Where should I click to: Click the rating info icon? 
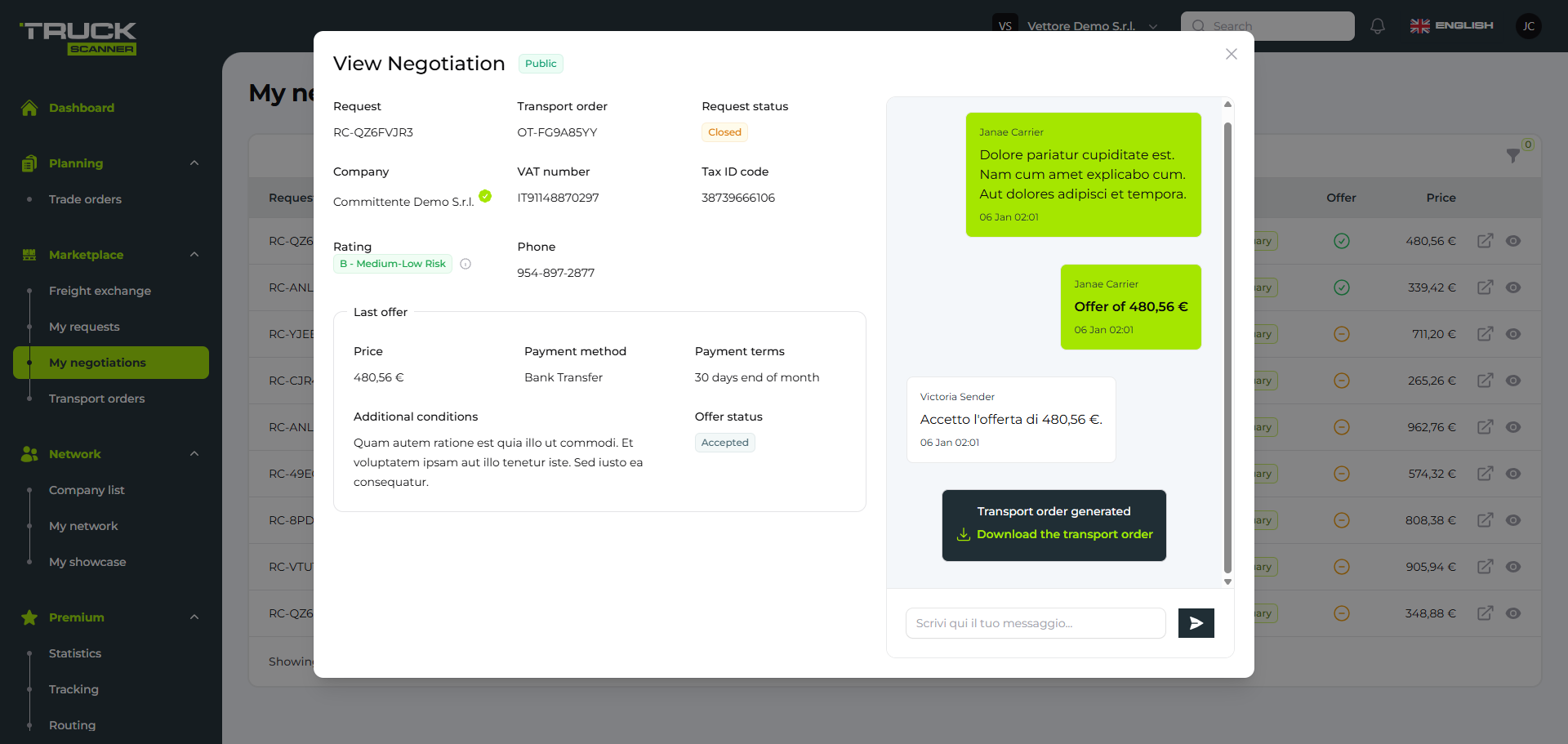tap(465, 264)
